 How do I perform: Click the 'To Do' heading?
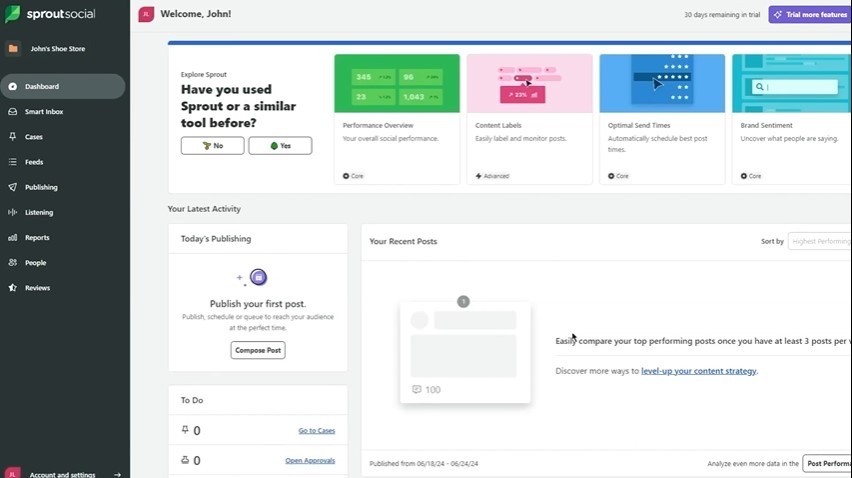click(x=192, y=400)
